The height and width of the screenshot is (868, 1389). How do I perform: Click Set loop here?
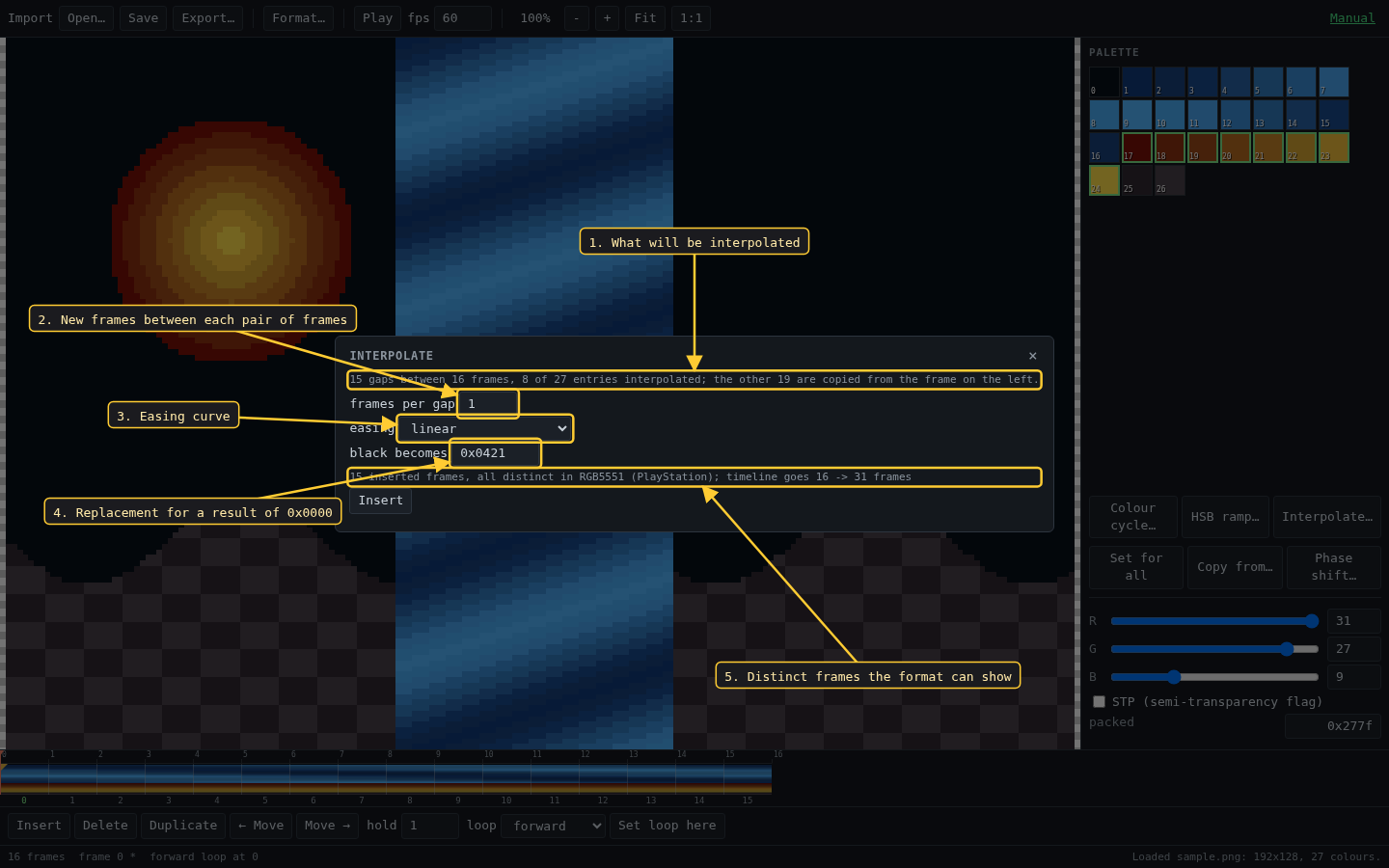[x=667, y=826]
